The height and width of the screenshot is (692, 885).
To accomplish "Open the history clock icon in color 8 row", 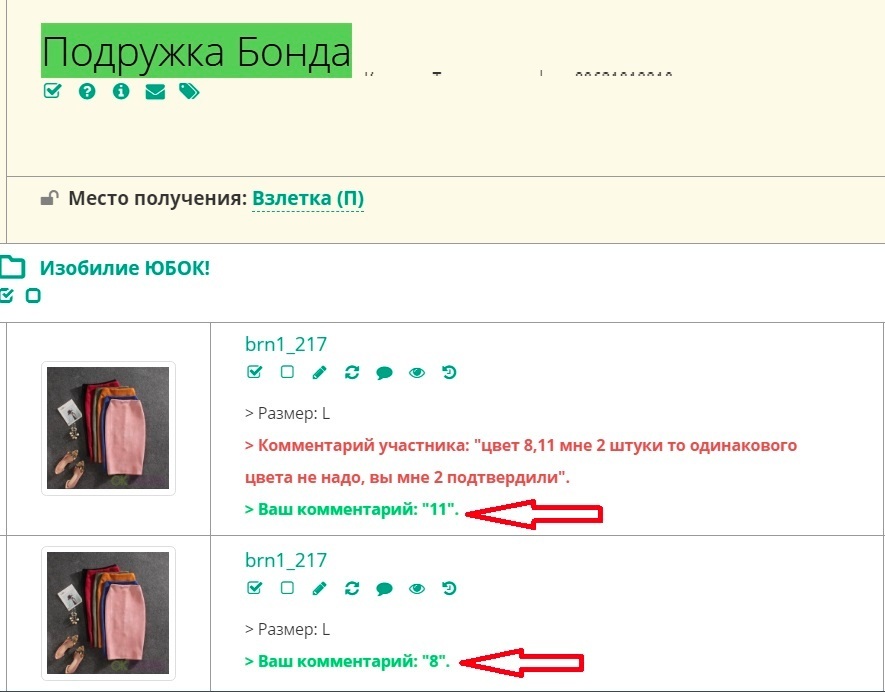I will click(449, 589).
